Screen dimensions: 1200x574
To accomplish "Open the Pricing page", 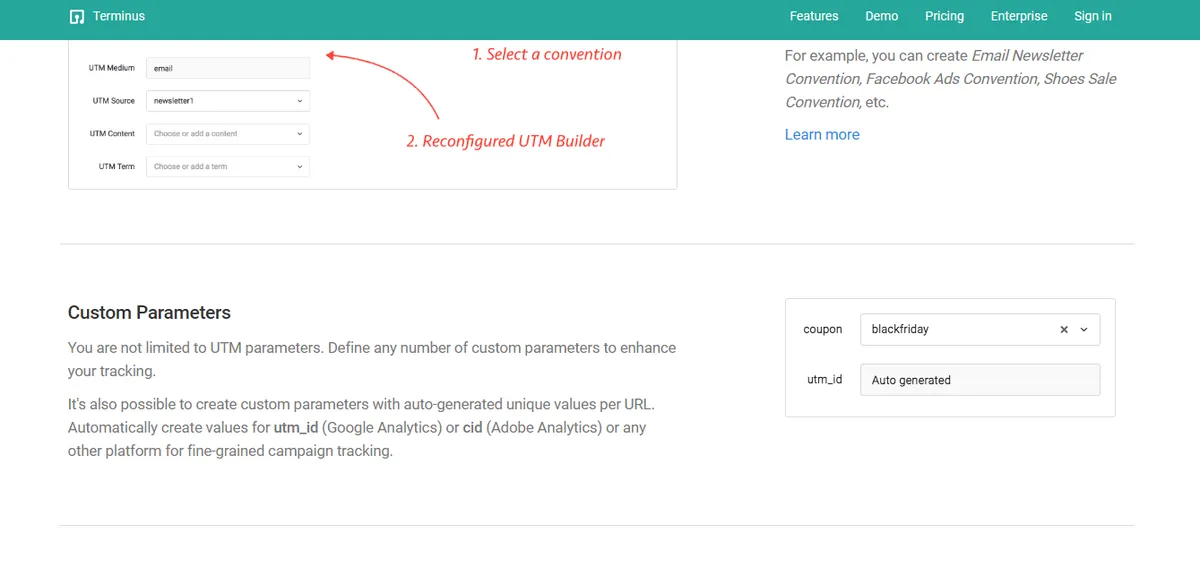I will 944,16.
